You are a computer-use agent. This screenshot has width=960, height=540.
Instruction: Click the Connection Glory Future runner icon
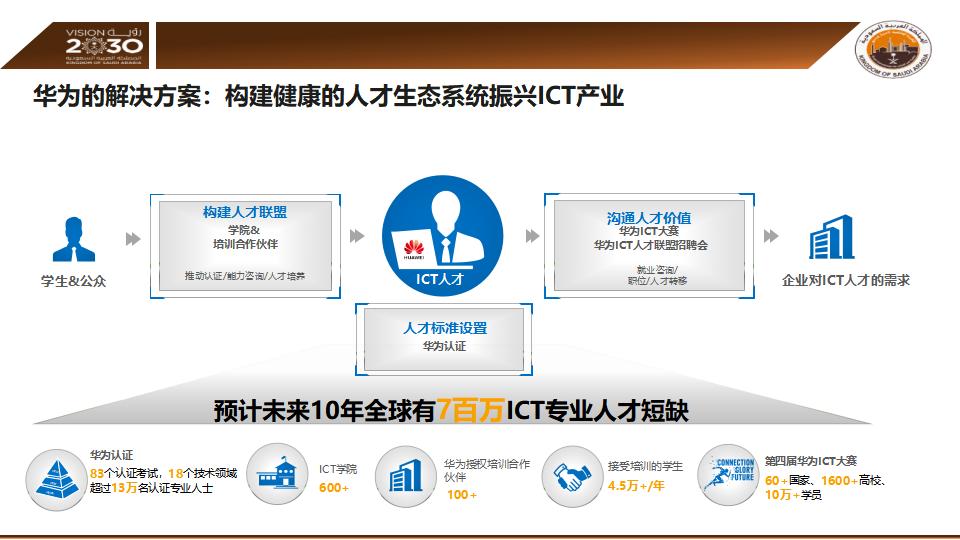[x=728, y=474]
